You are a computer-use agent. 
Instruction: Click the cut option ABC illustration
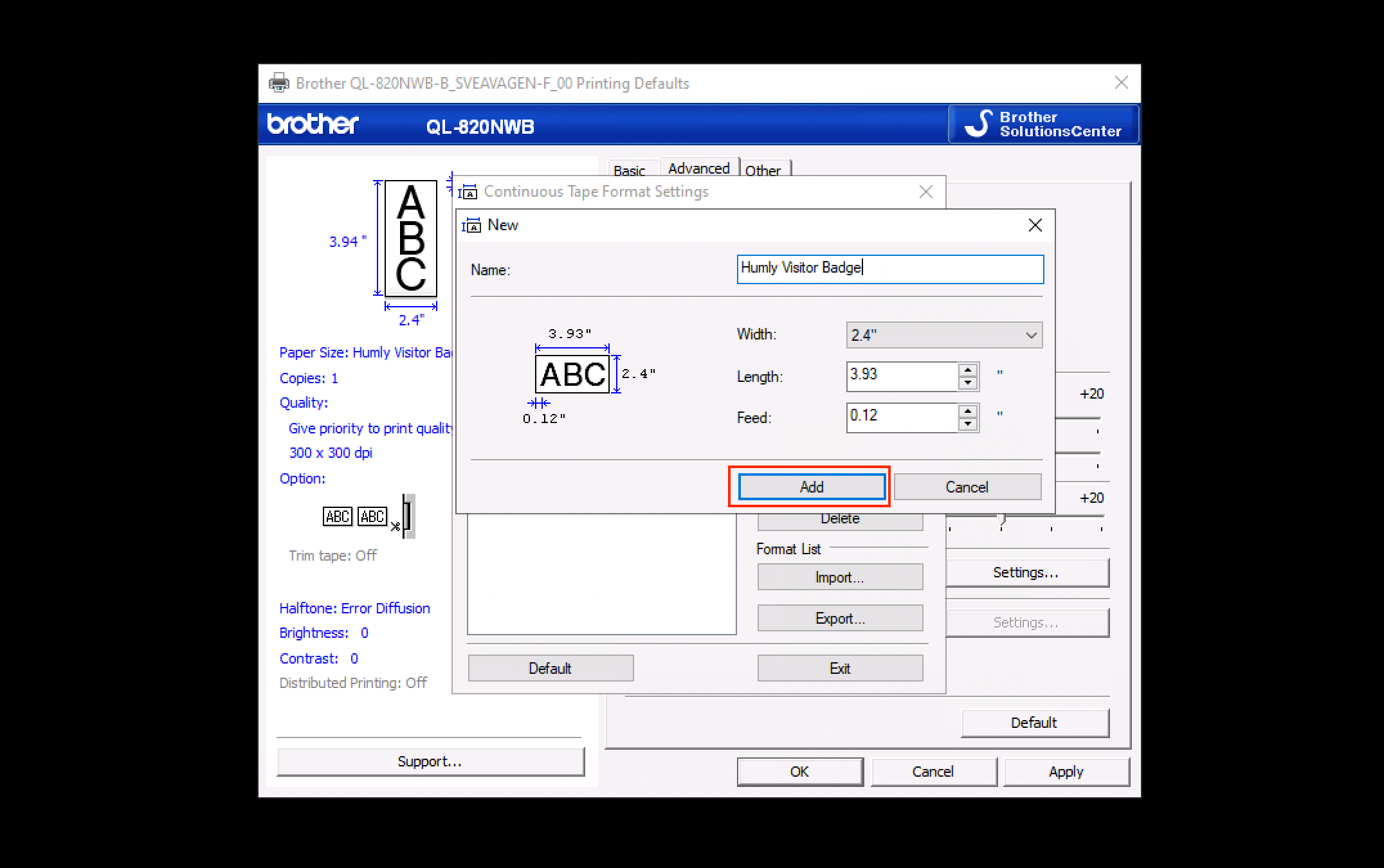pyautogui.click(x=369, y=516)
